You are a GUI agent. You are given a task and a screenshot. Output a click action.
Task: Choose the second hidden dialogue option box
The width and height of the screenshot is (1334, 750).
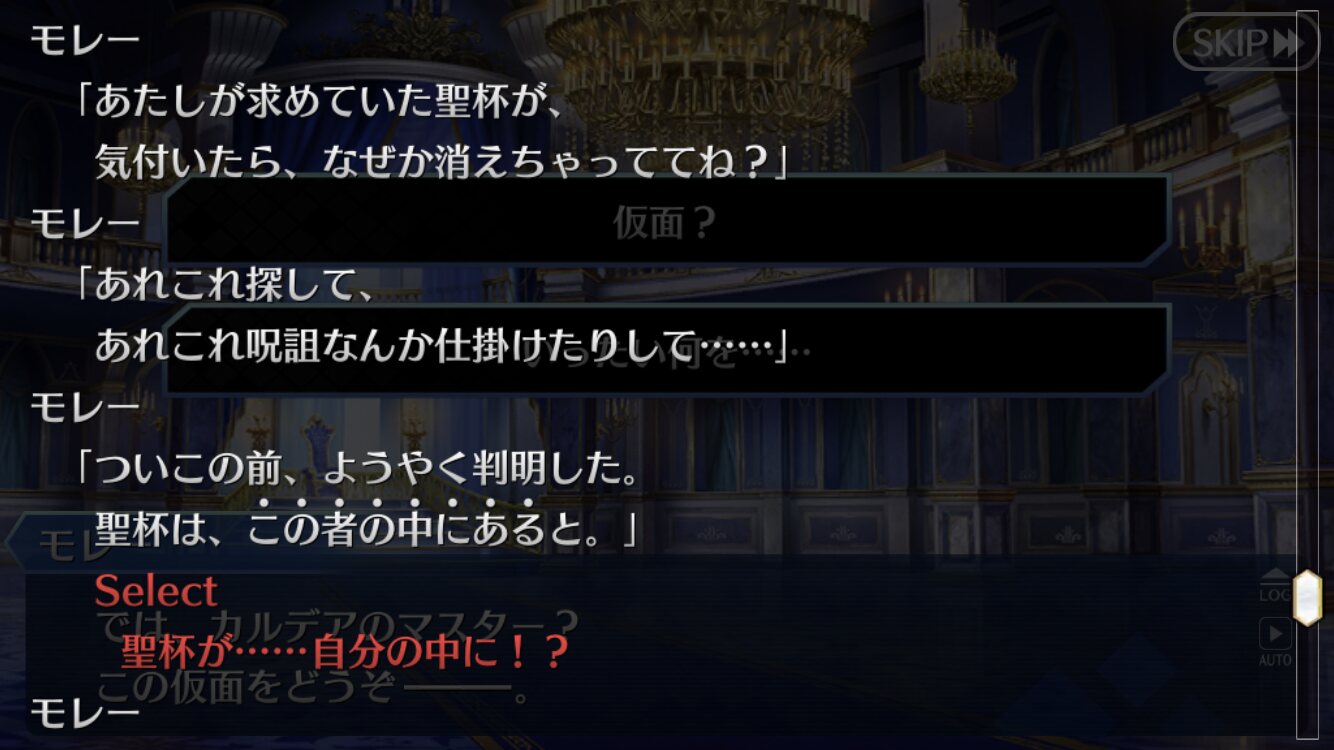coord(667,350)
